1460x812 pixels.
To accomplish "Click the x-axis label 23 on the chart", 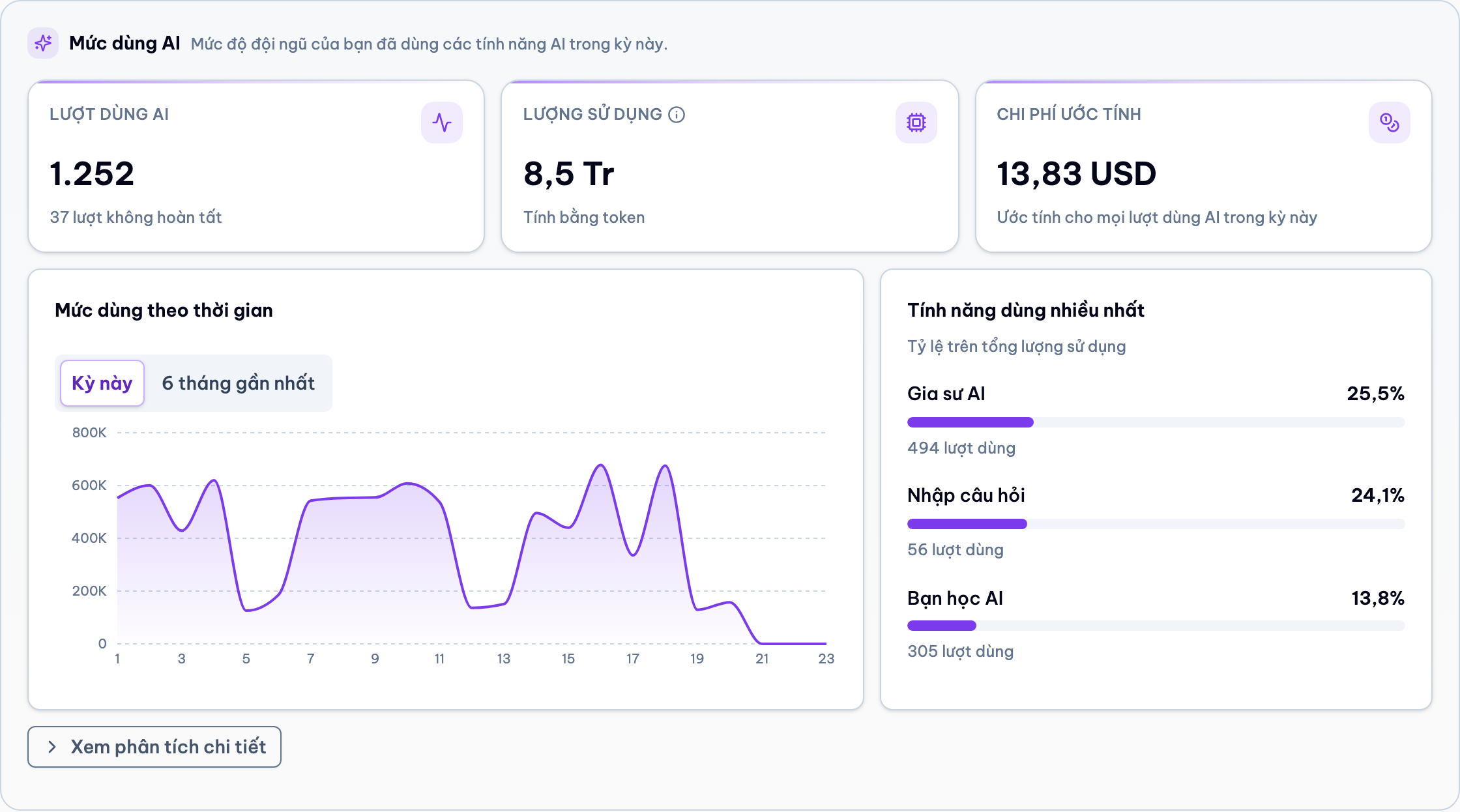I will (x=826, y=659).
